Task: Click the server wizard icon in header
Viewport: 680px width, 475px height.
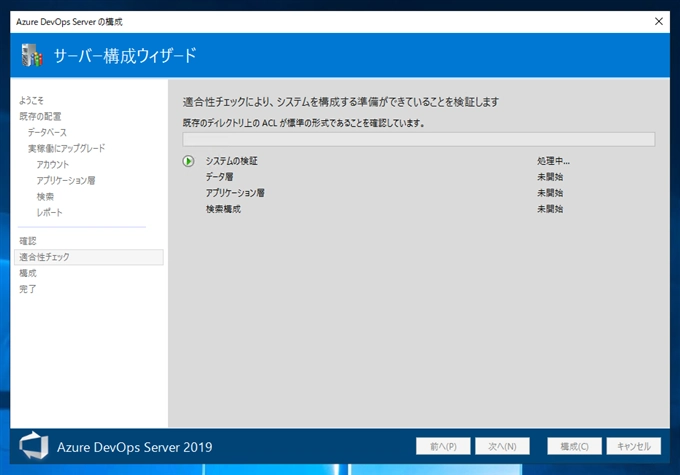Action: 32,55
